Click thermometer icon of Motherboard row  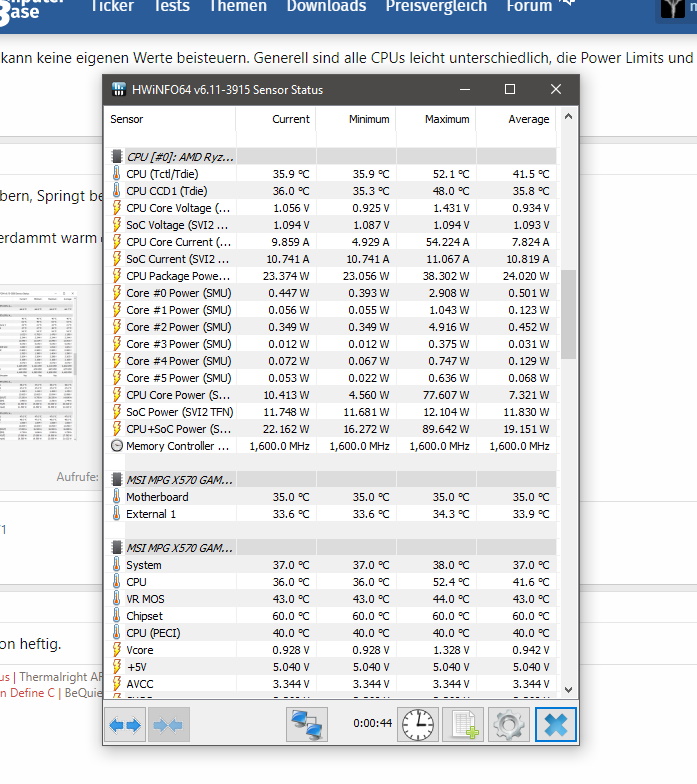(116, 496)
